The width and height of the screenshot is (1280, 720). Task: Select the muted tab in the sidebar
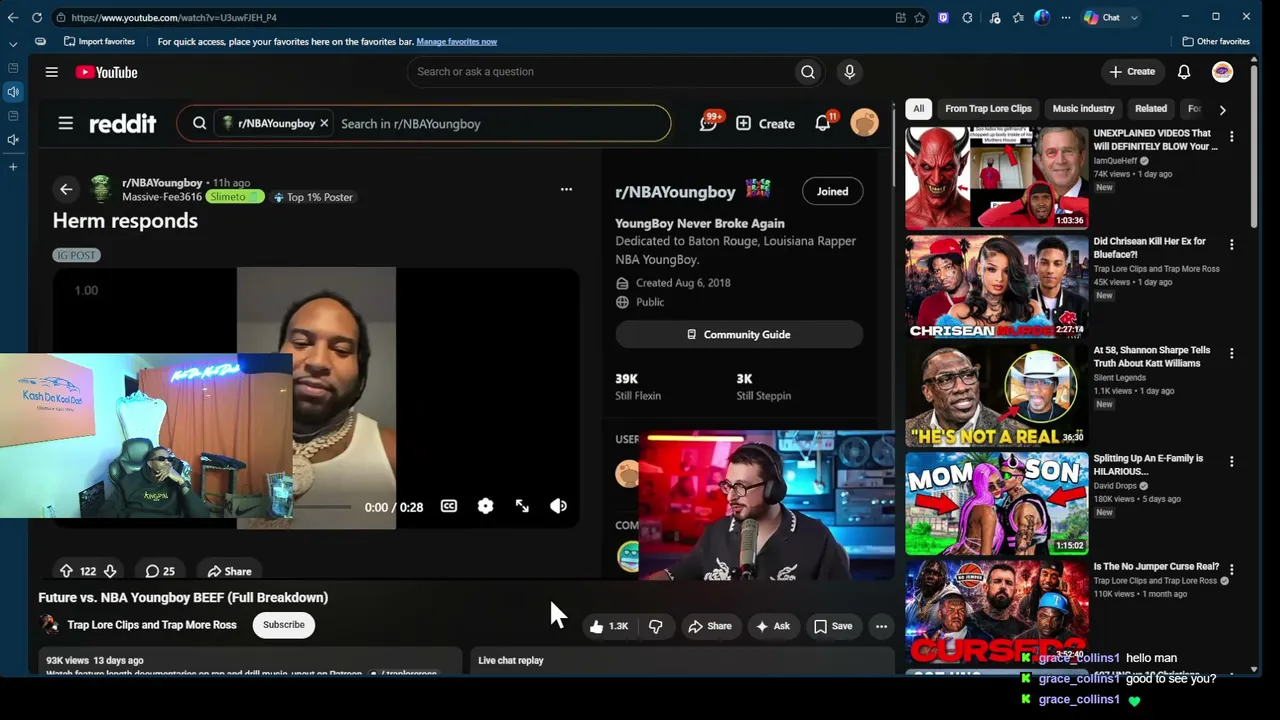(13, 140)
